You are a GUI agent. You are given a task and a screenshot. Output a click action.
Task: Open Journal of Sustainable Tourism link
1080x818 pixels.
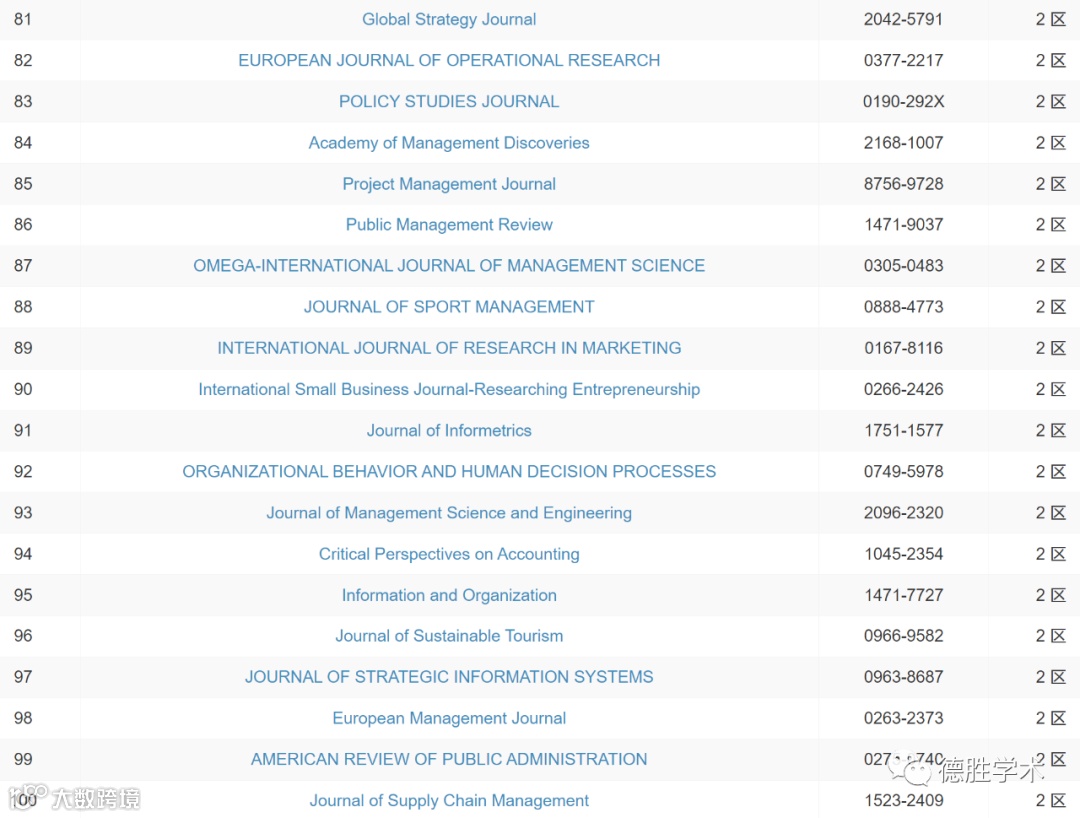(x=449, y=636)
